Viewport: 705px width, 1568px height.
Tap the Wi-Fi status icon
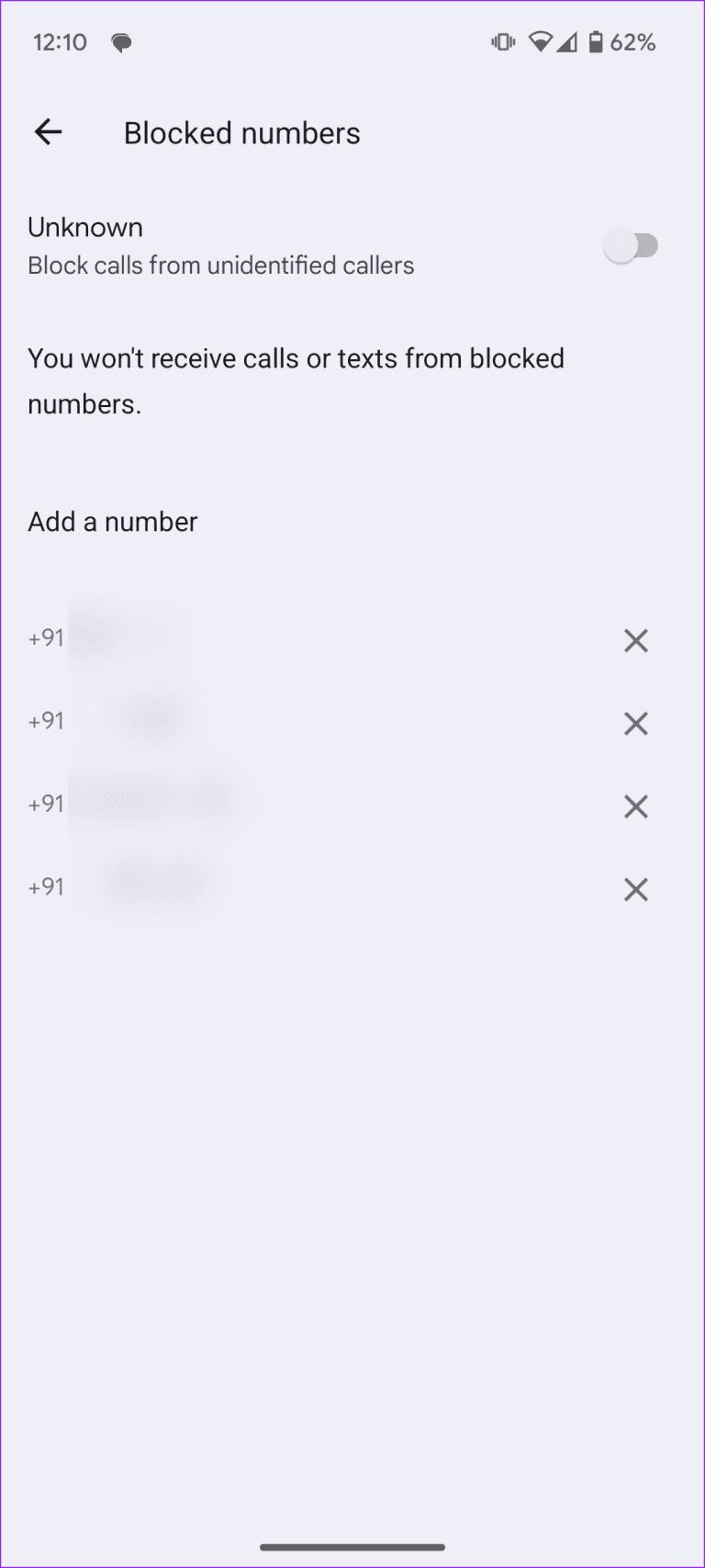coord(540,41)
